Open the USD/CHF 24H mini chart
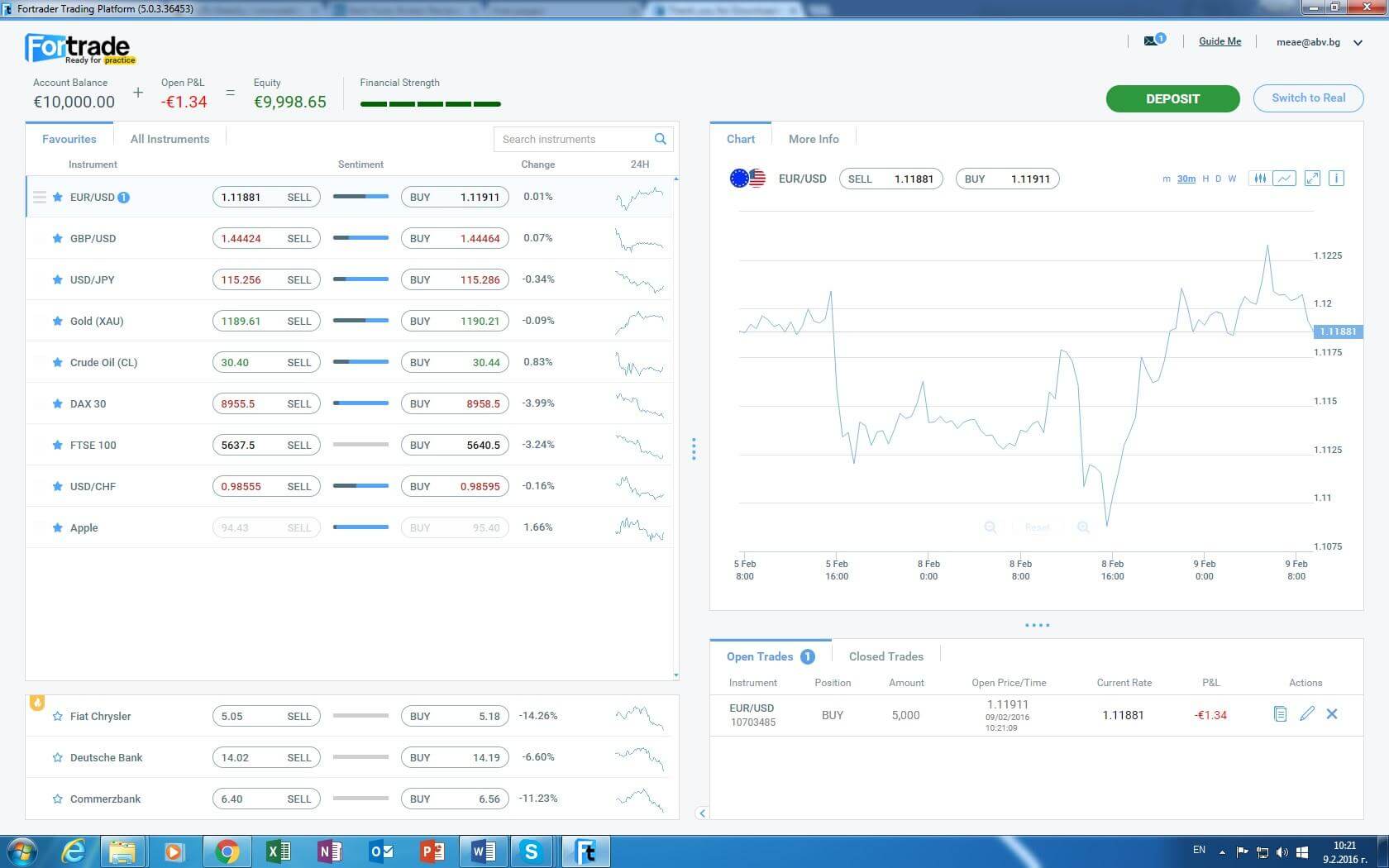Viewport: 1389px width, 868px height. pos(639,486)
